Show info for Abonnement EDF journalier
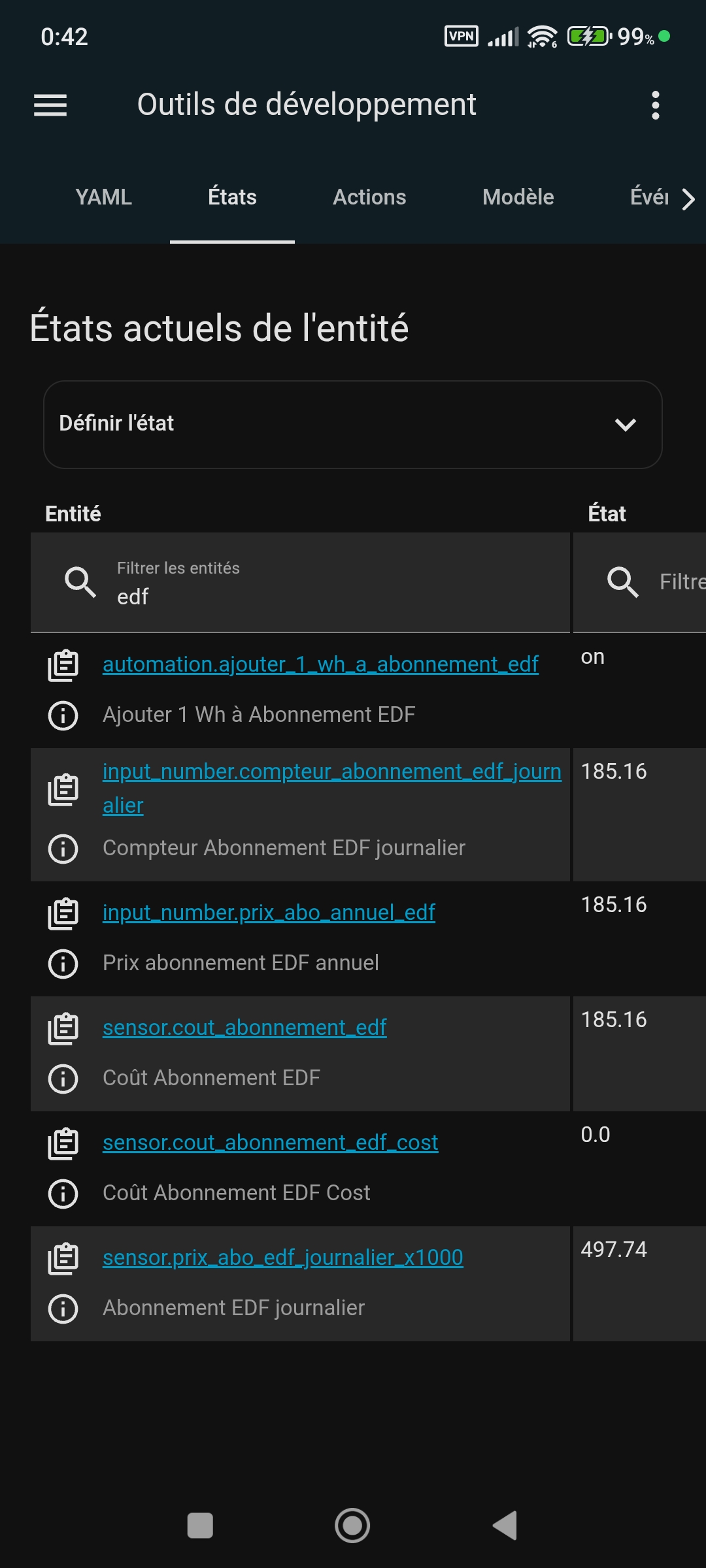This screenshot has height=1568, width=706. pyautogui.click(x=63, y=1309)
